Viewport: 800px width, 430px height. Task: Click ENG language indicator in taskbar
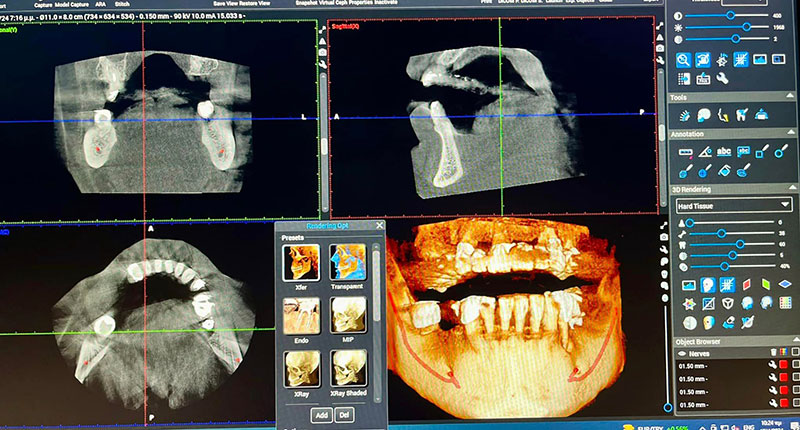[x=748, y=427]
